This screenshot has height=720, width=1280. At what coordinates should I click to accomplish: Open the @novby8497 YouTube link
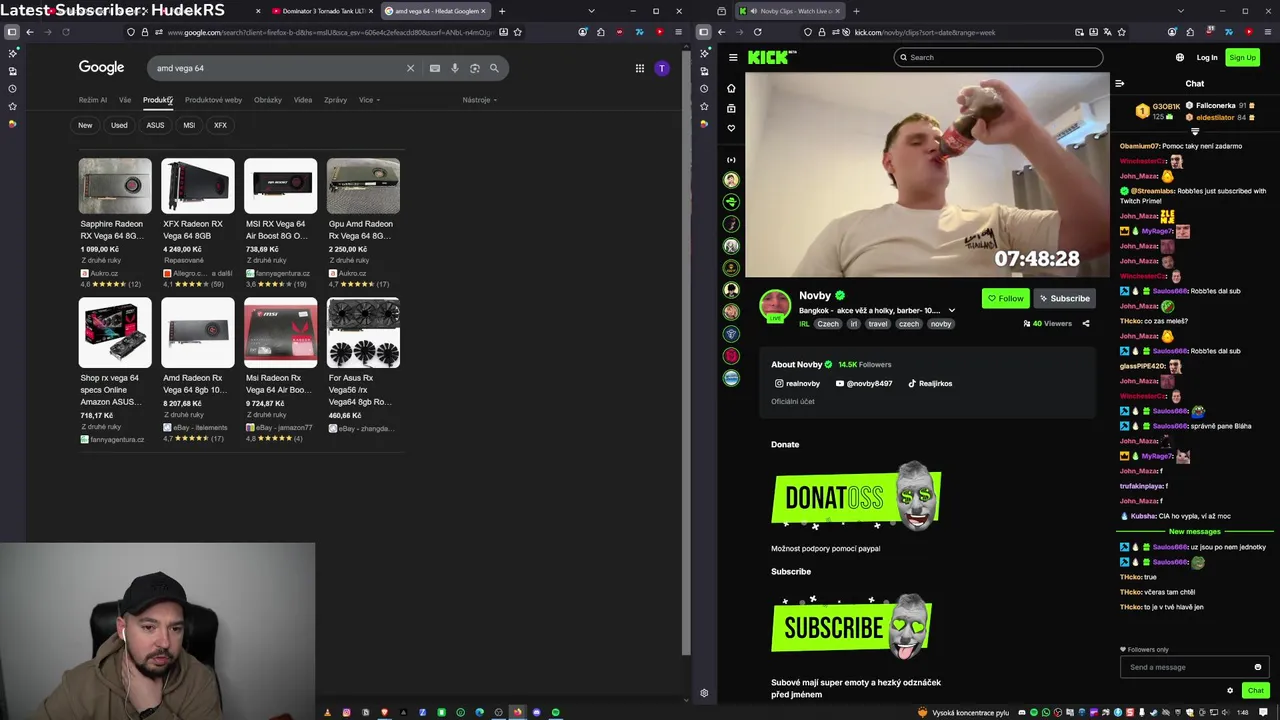(x=864, y=383)
